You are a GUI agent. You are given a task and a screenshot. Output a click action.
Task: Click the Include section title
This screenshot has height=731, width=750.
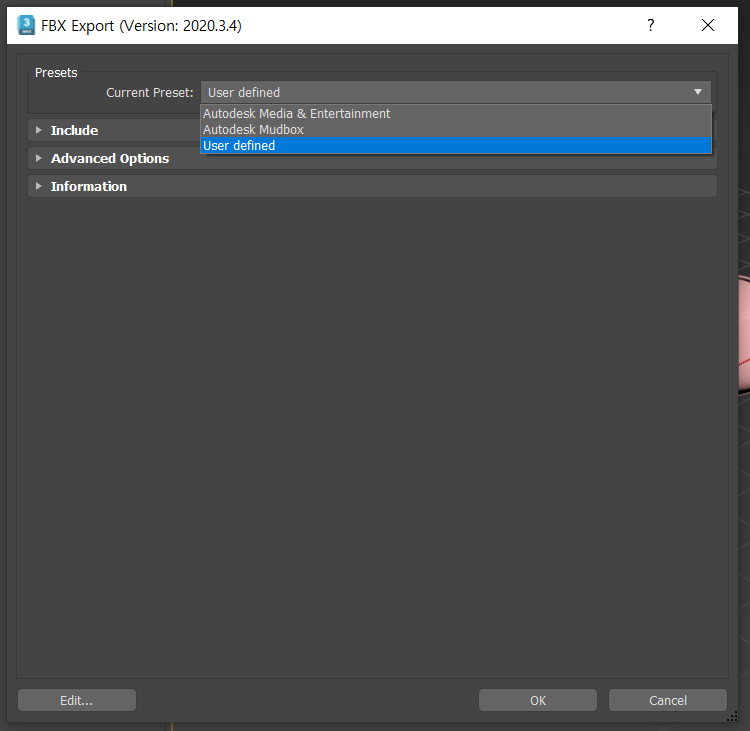(x=74, y=130)
